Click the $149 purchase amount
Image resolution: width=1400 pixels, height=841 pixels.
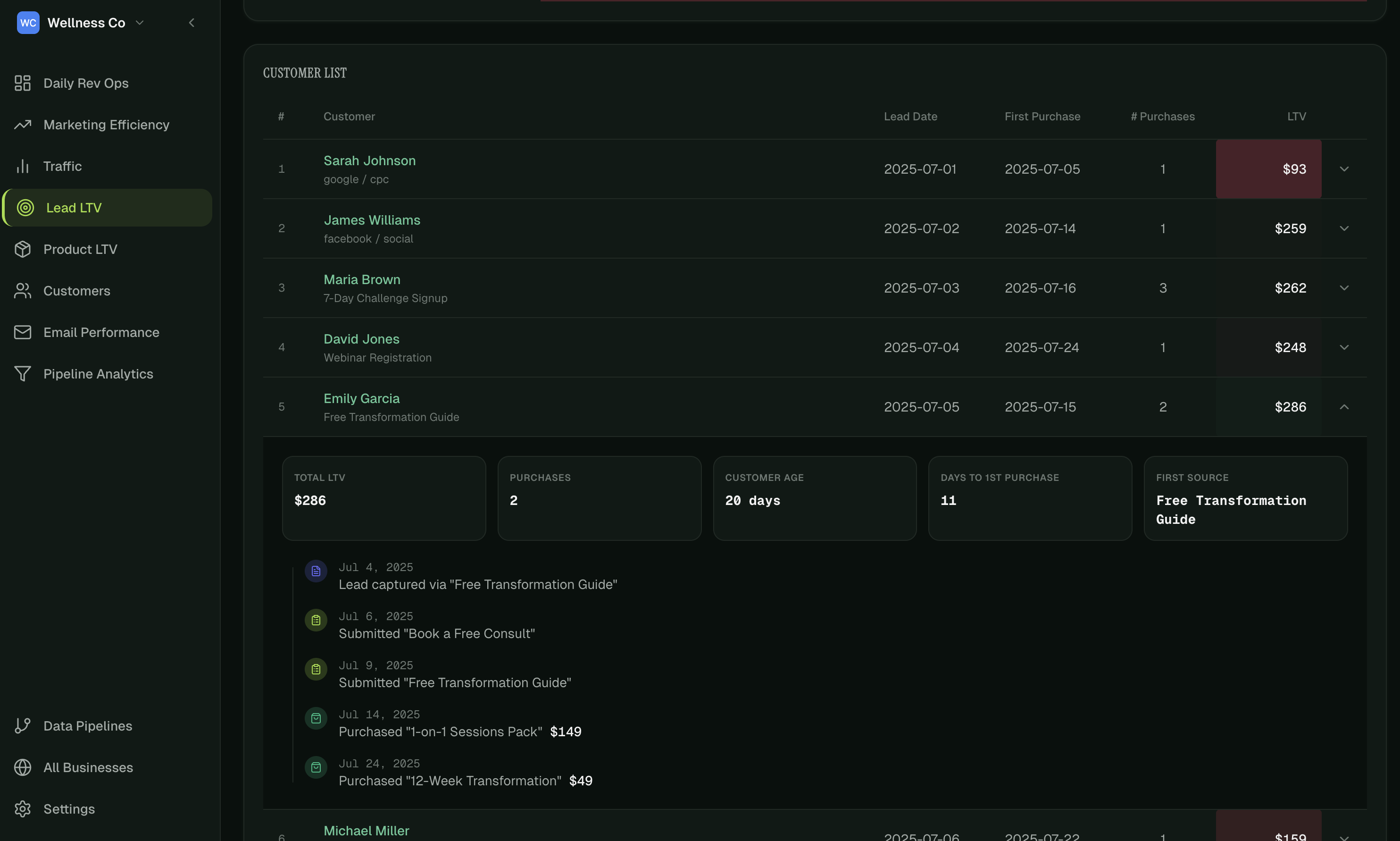[565, 732]
